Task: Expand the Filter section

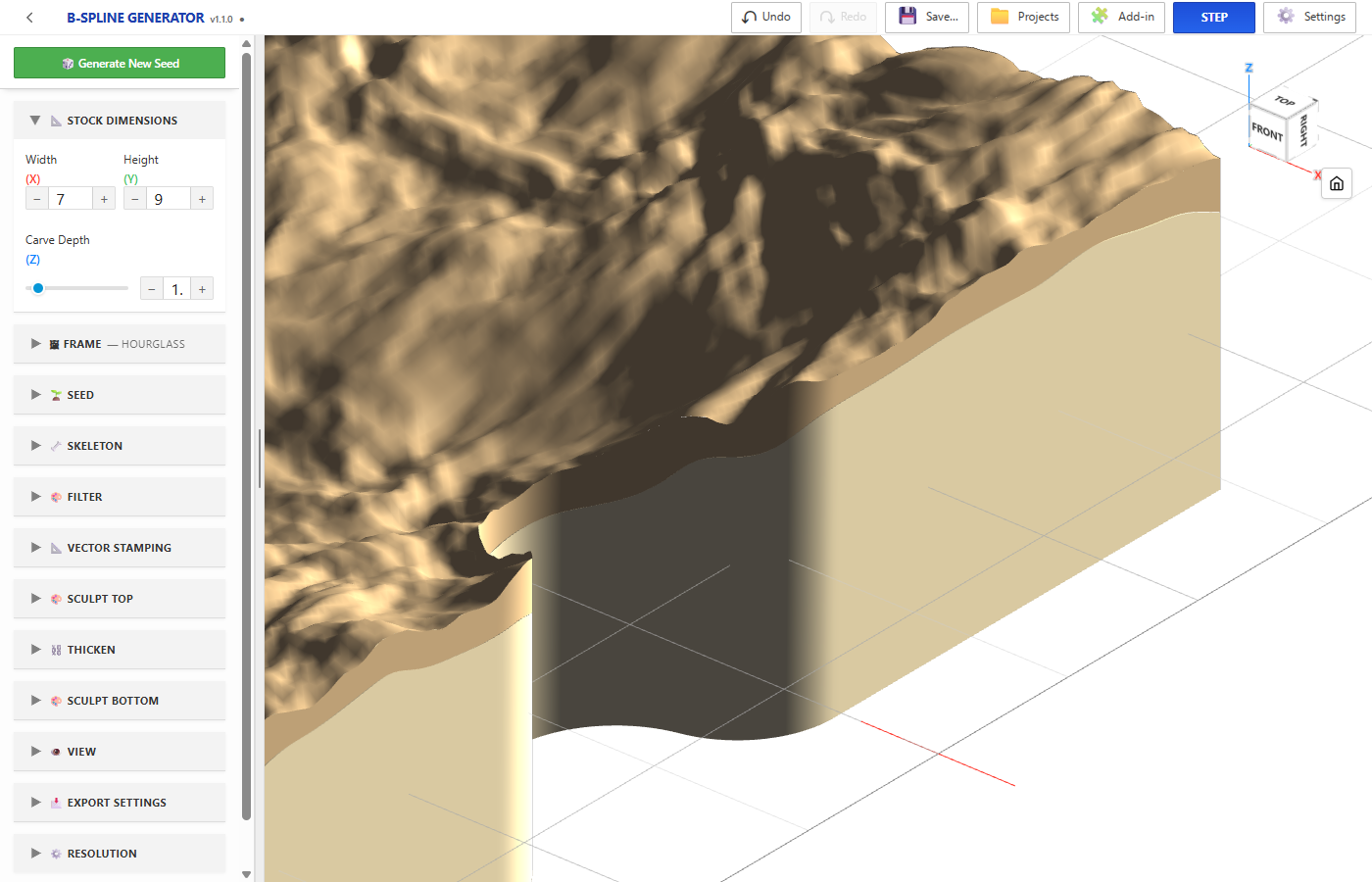Action: 120,497
